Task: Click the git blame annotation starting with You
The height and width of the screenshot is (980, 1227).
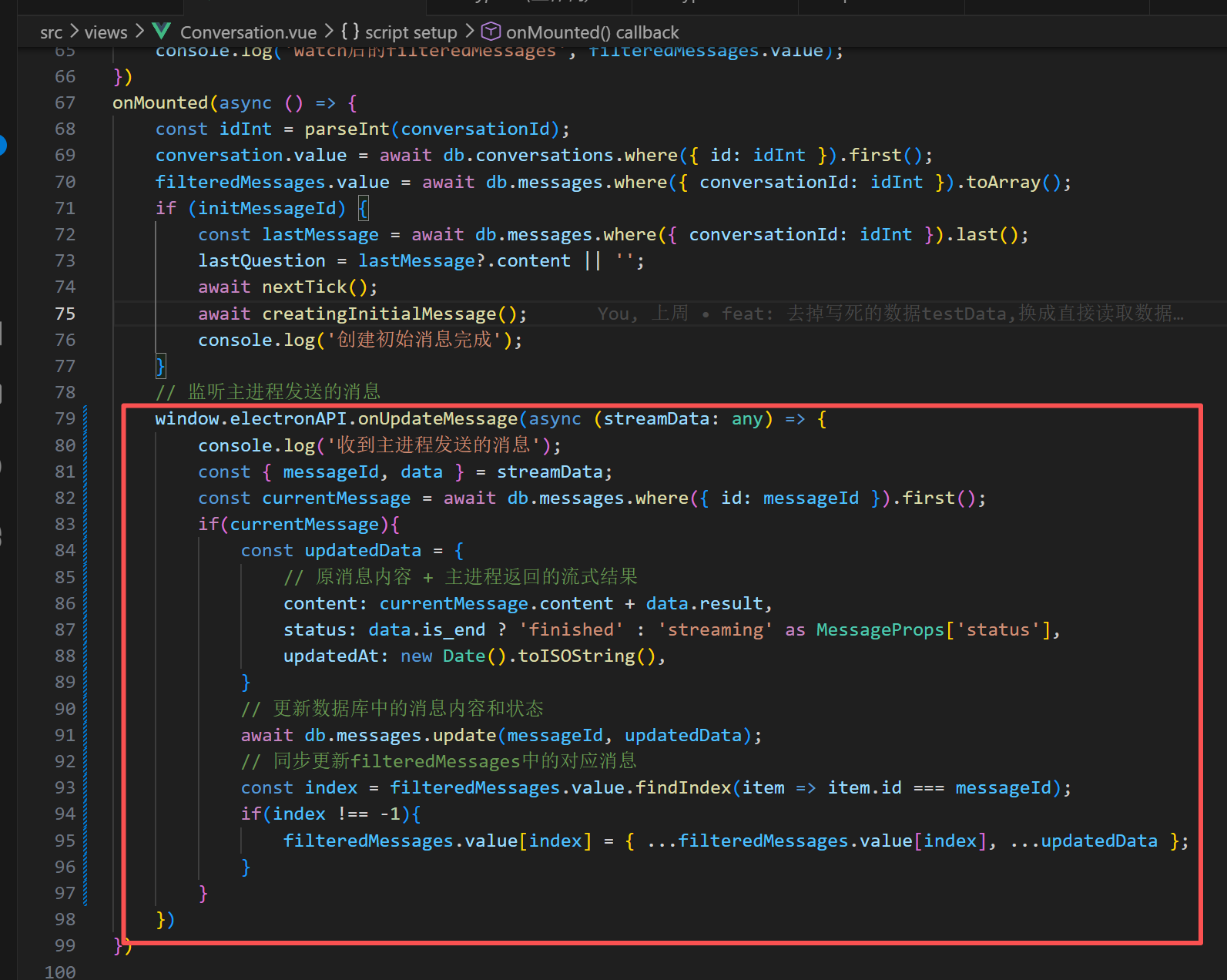Action: click(890, 314)
